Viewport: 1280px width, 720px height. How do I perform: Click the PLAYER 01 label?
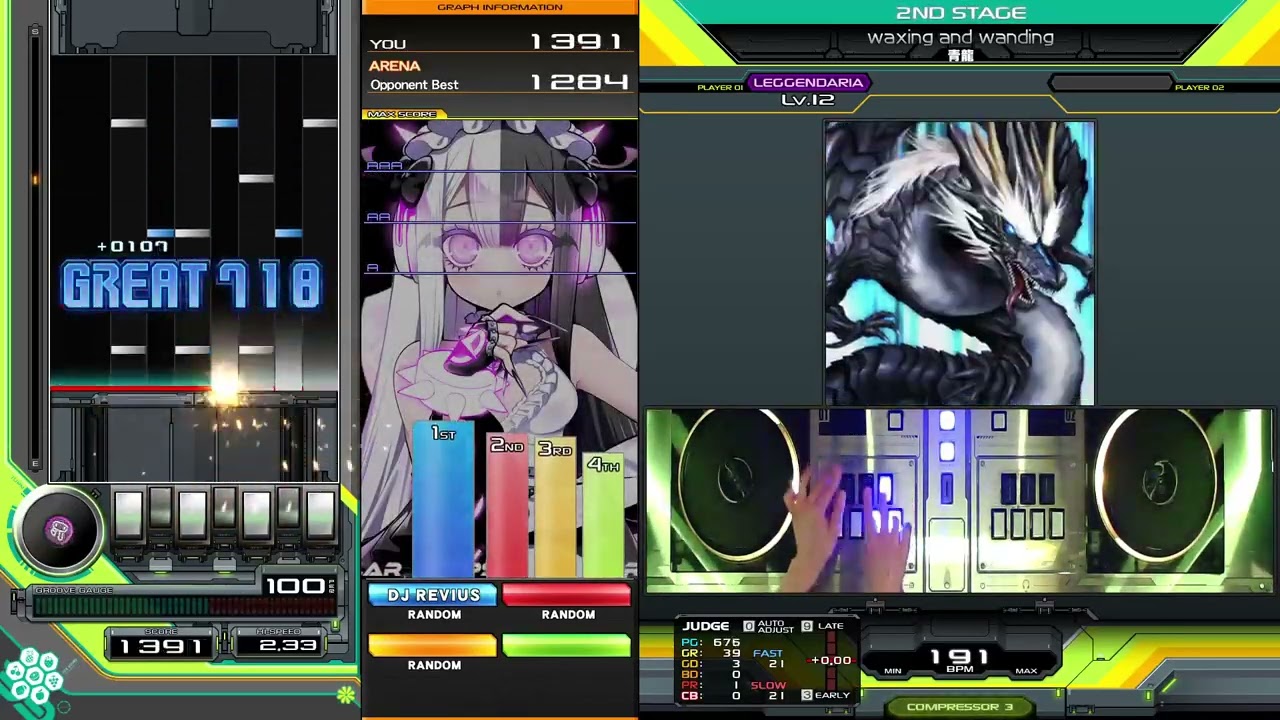point(720,88)
